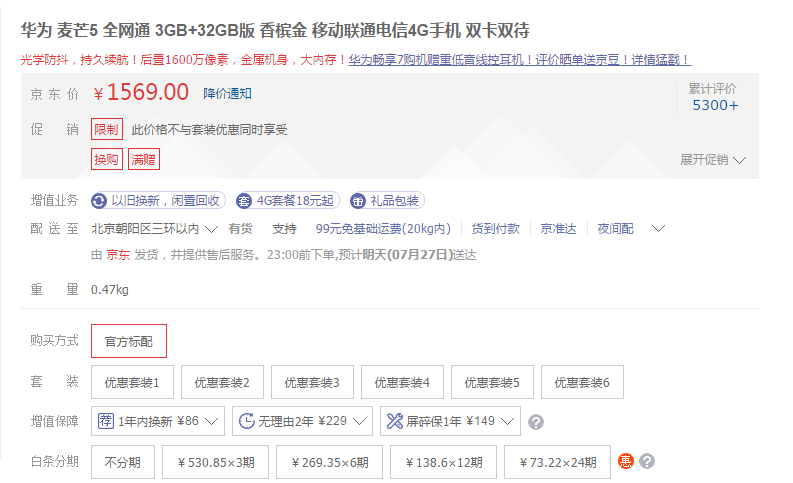The image size is (793, 483).
Task: Click the ¥1569.00 price
Action: 141,93
